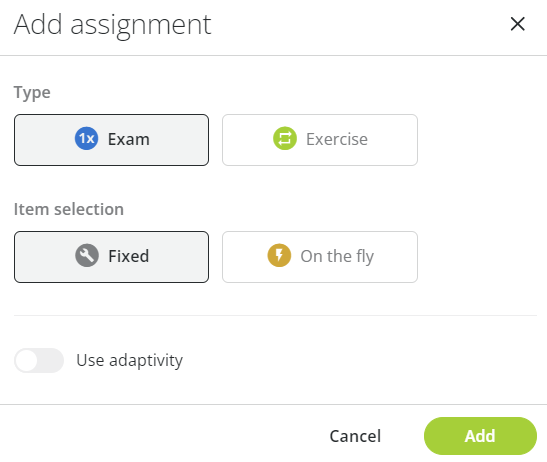Click the Type section heading
Image resolution: width=547 pixels, height=462 pixels.
pyautogui.click(x=32, y=93)
